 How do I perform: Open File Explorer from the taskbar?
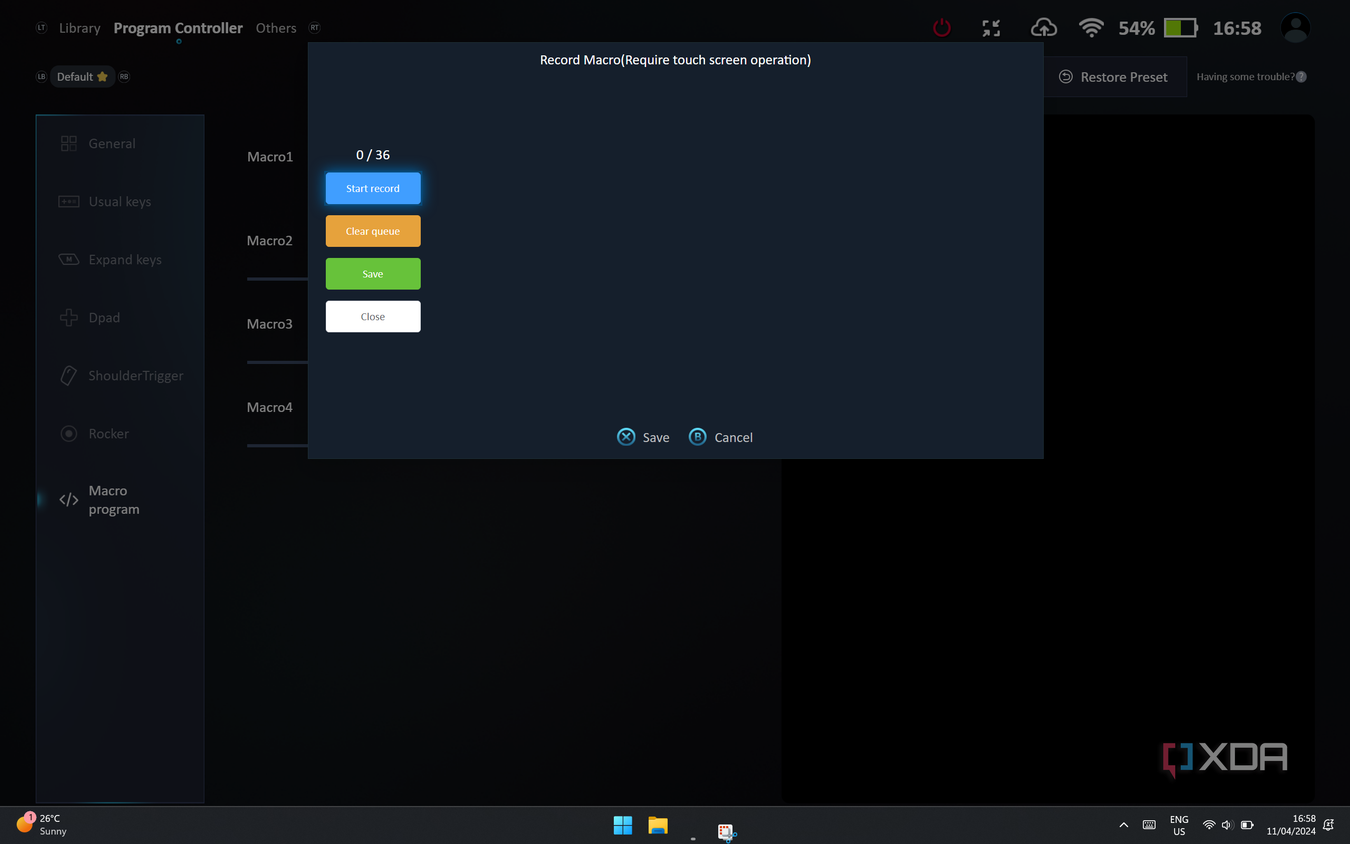pyautogui.click(x=658, y=825)
